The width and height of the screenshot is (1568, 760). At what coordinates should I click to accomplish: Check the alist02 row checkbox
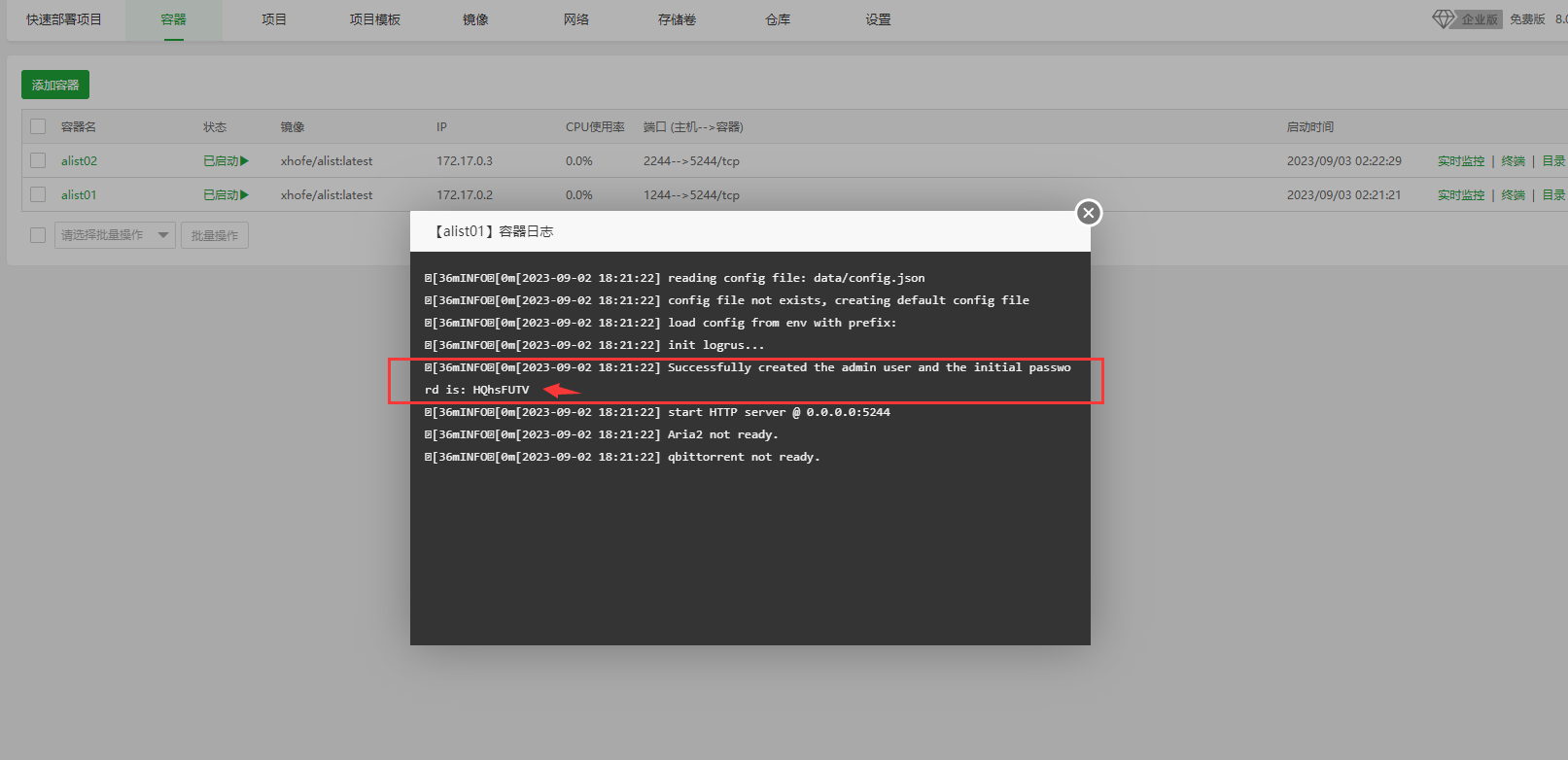pyautogui.click(x=38, y=160)
